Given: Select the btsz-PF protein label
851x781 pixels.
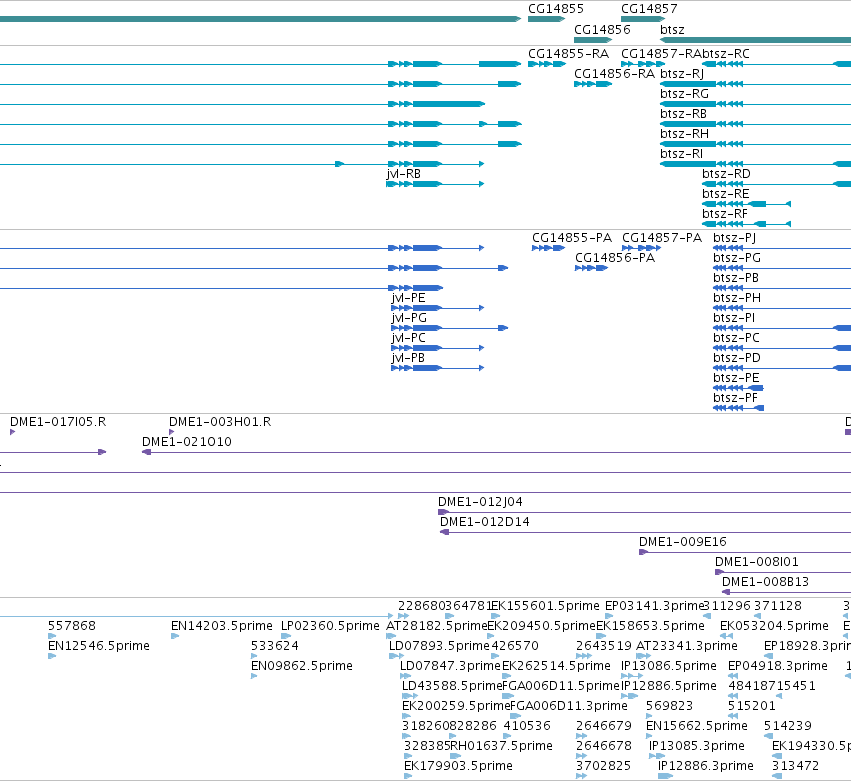Looking at the screenshot, I should pos(735,398).
